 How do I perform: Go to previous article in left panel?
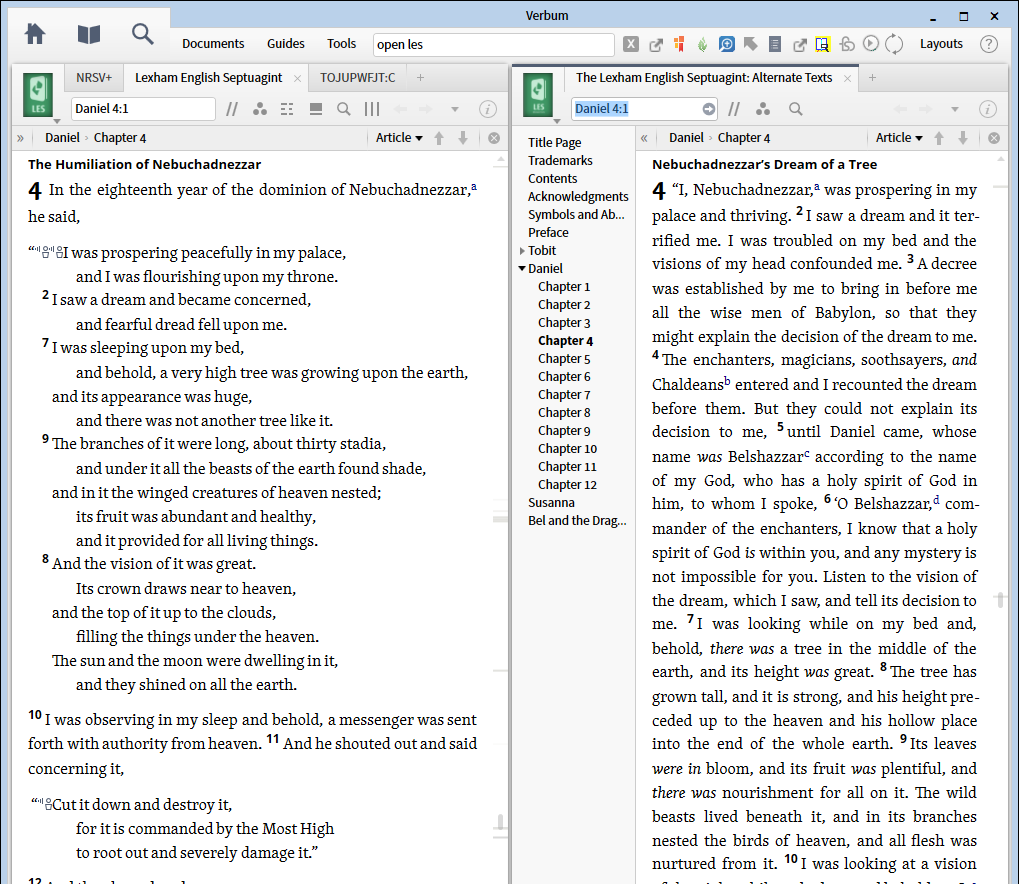coord(439,138)
